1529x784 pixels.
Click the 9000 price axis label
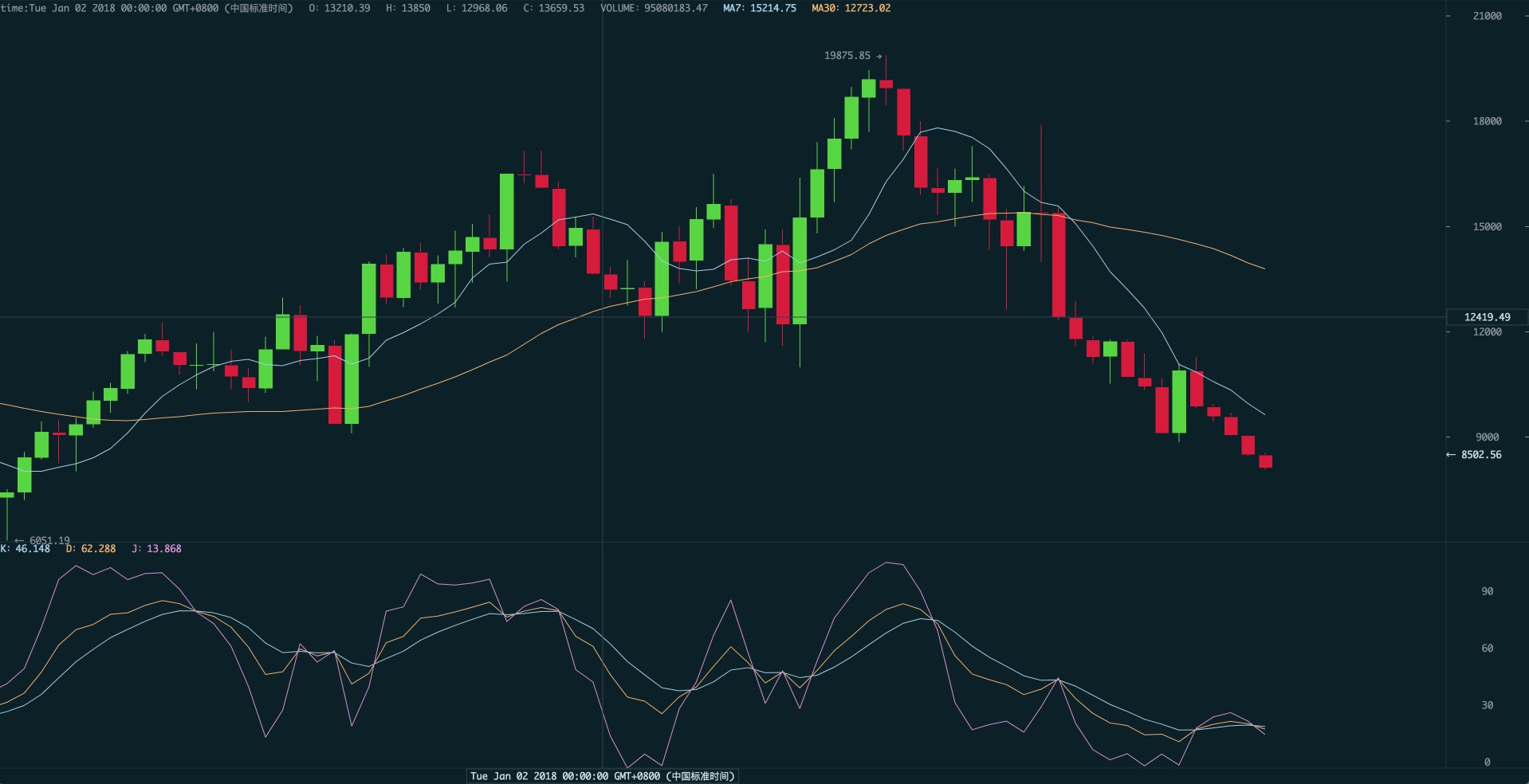tap(1488, 437)
